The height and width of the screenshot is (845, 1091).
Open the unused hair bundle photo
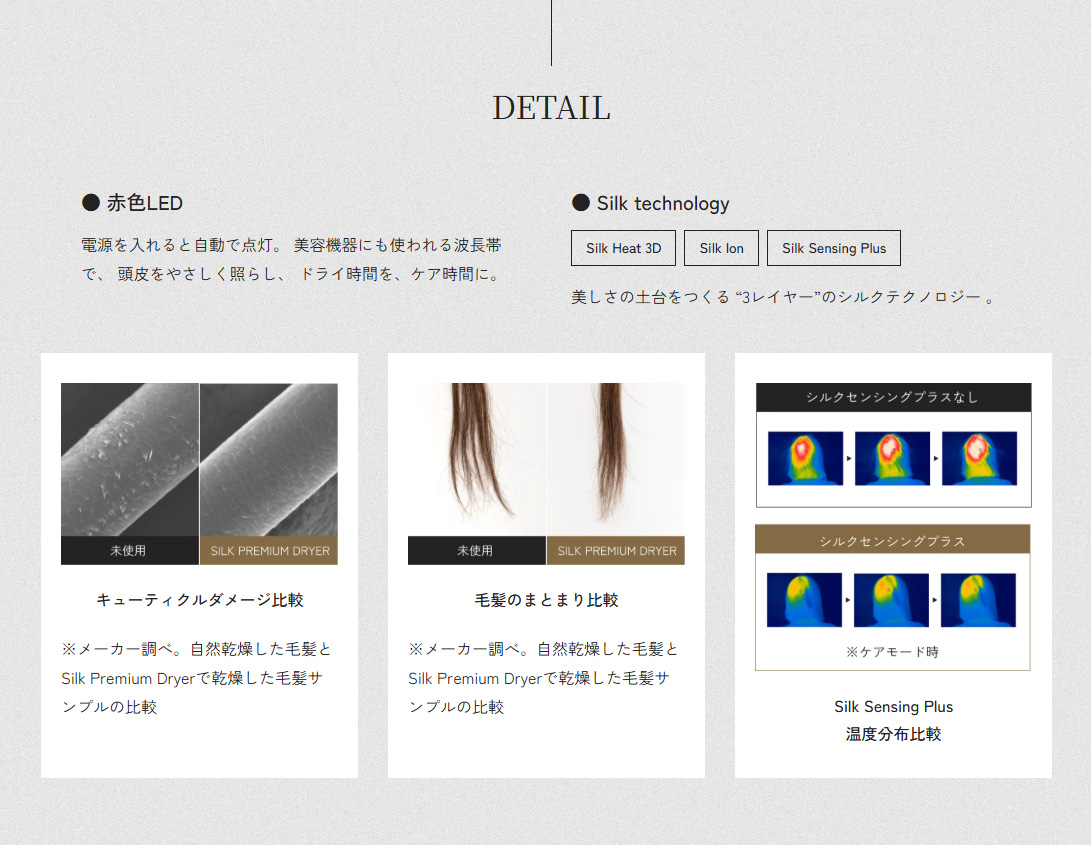click(x=477, y=459)
